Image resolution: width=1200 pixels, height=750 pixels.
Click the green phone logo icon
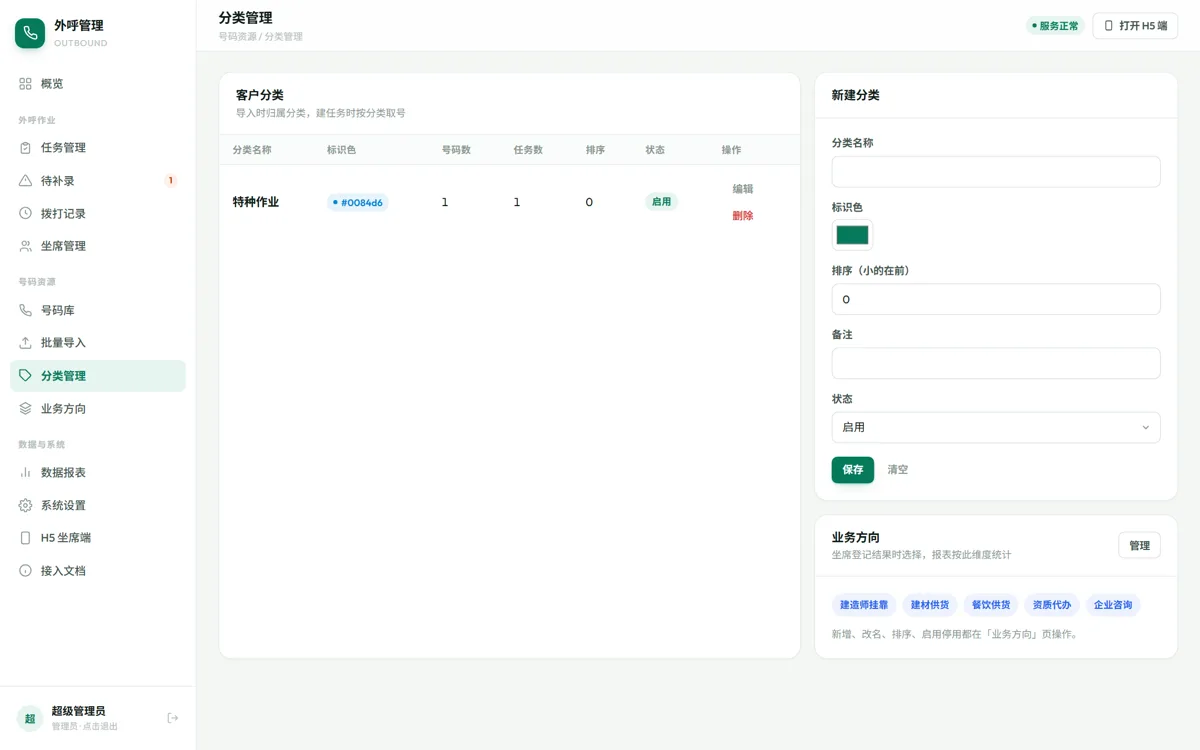30,33
